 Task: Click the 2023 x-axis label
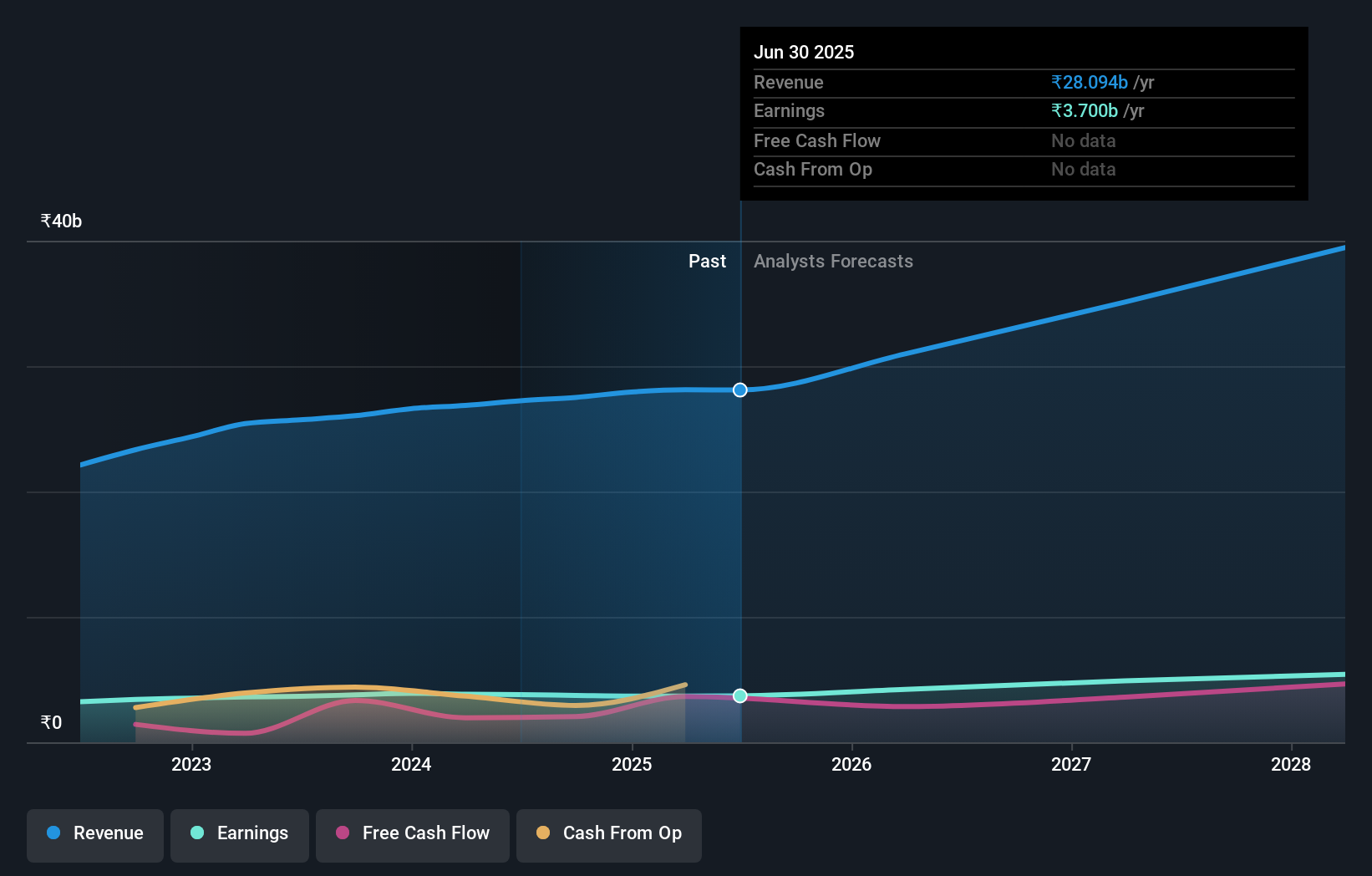(x=191, y=764)
